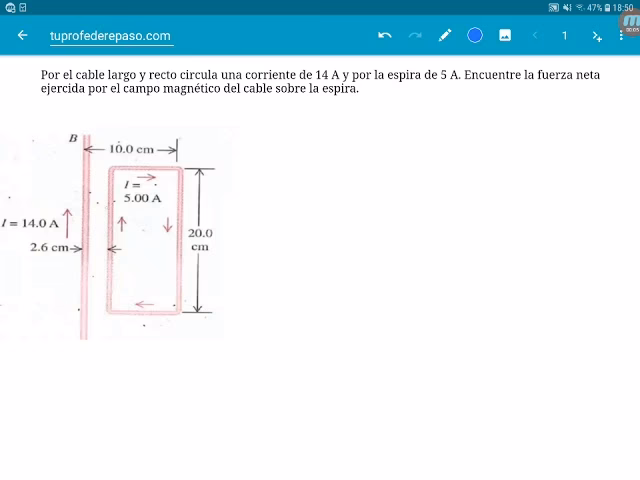
Task: Add a new page after this one
Action: (x=597, y=36)
